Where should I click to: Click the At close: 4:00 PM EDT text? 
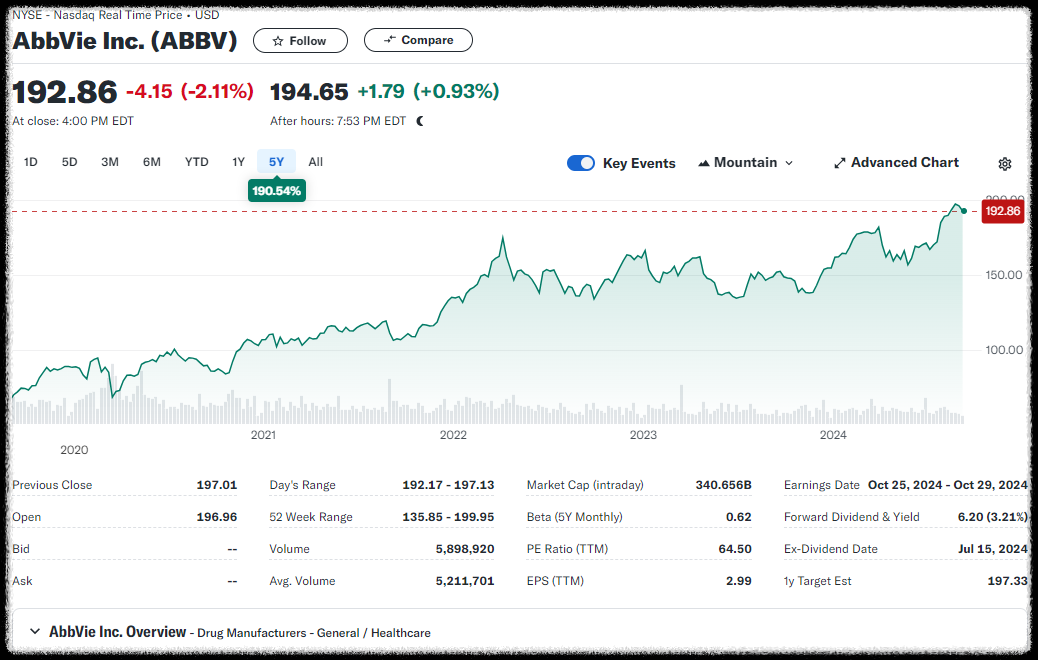pyautogui.click(x=73, y=121)
